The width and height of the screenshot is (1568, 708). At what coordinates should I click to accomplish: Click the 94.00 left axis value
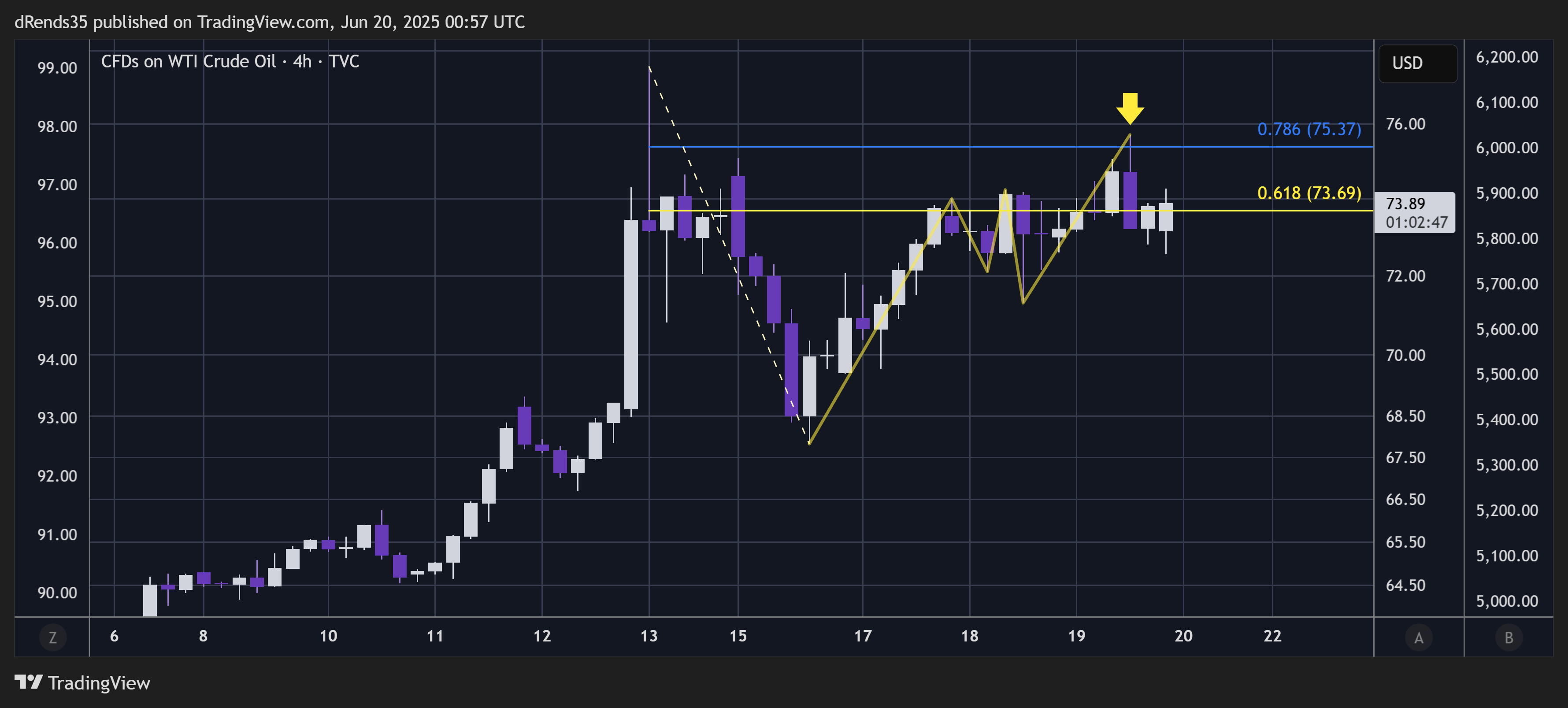57,360
